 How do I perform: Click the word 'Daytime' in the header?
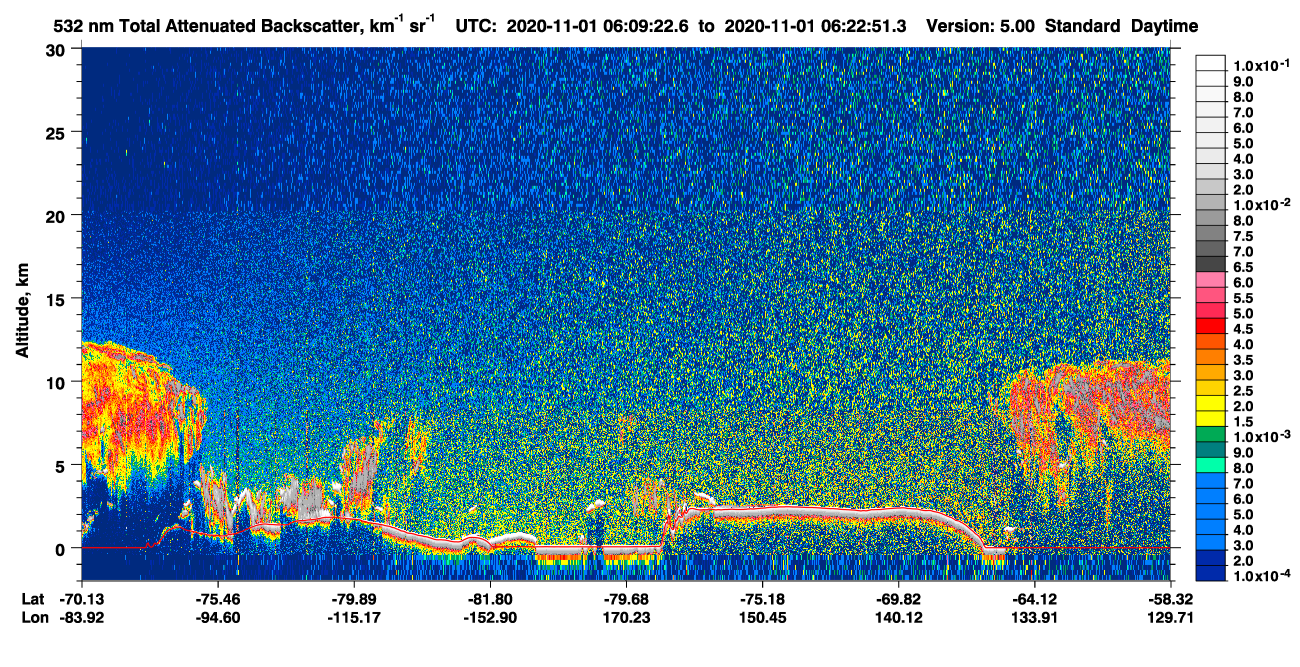pyautogui.click(x=1164, y=26)
